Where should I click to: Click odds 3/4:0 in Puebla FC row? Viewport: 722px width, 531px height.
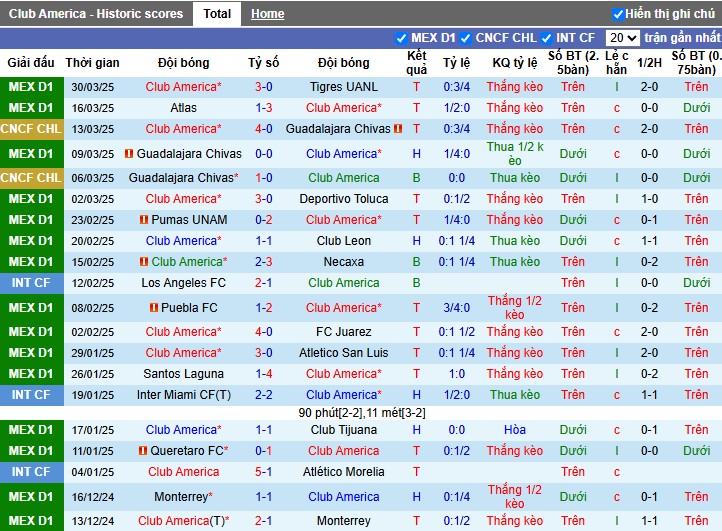tap(456, 308)
